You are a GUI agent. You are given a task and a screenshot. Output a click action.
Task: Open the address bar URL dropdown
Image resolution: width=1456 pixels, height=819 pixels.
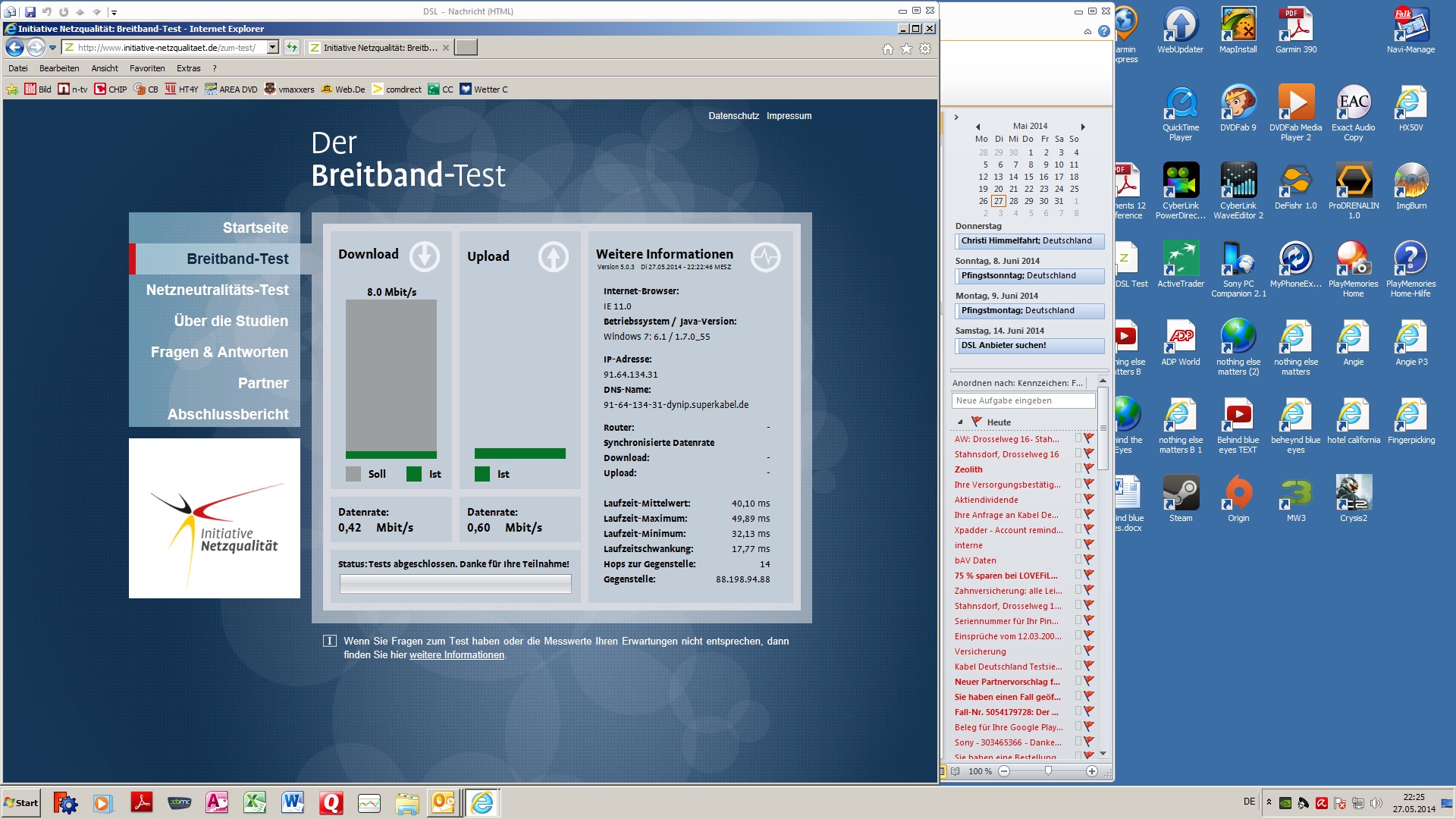(272, 47)
